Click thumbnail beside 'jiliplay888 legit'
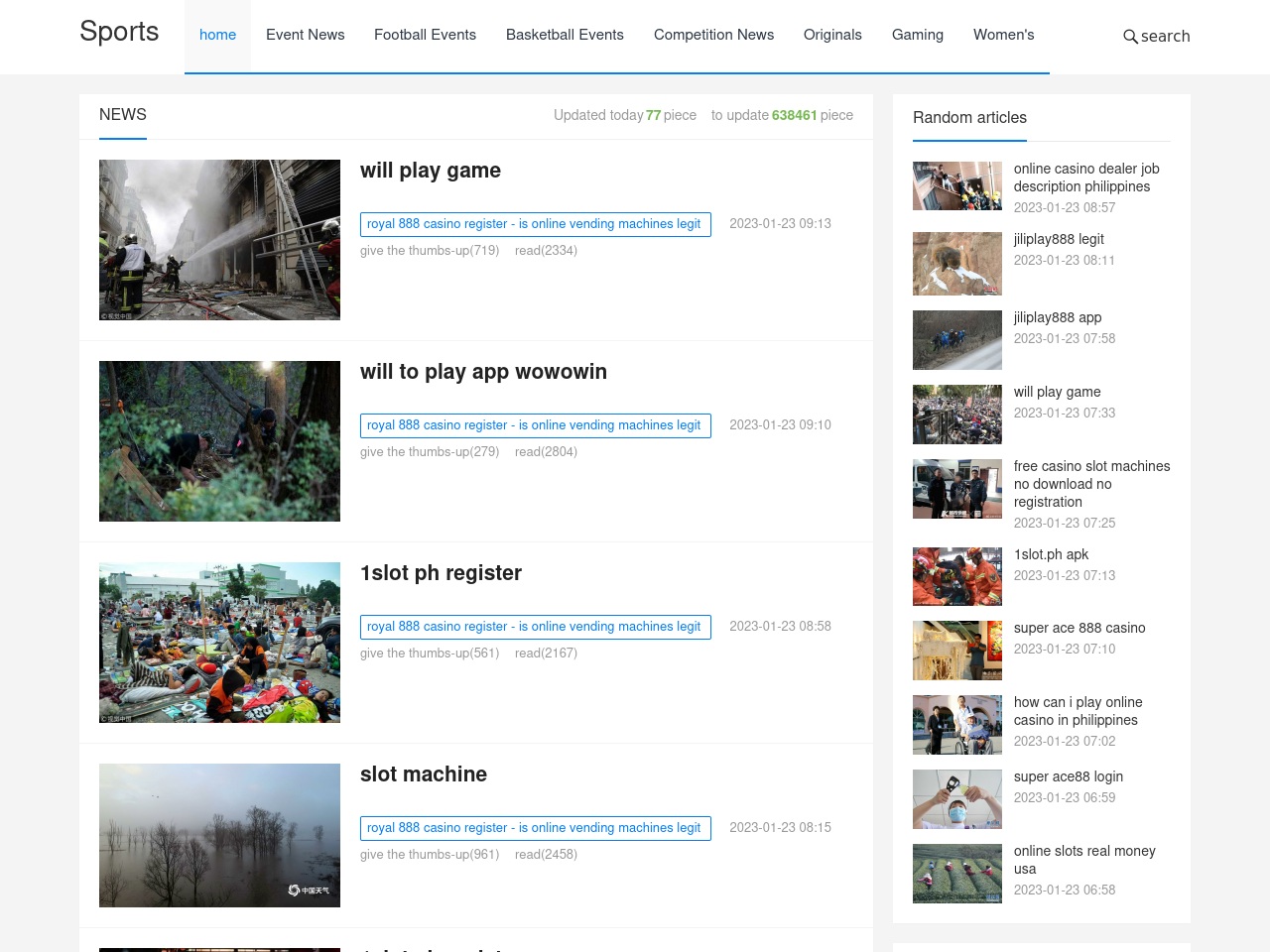The height and width of the screenshot is (952, 1270). coord(957,264)
